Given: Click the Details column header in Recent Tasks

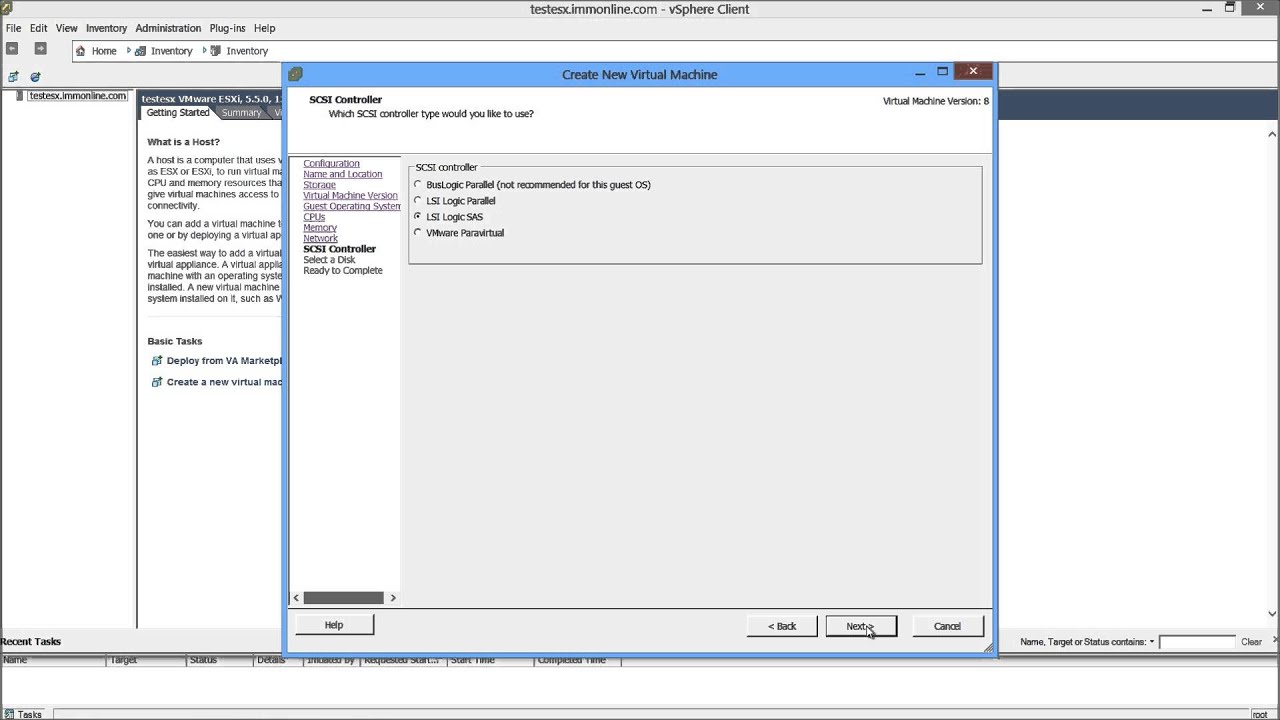Looking at the screenshot, I should coord(279,660).
